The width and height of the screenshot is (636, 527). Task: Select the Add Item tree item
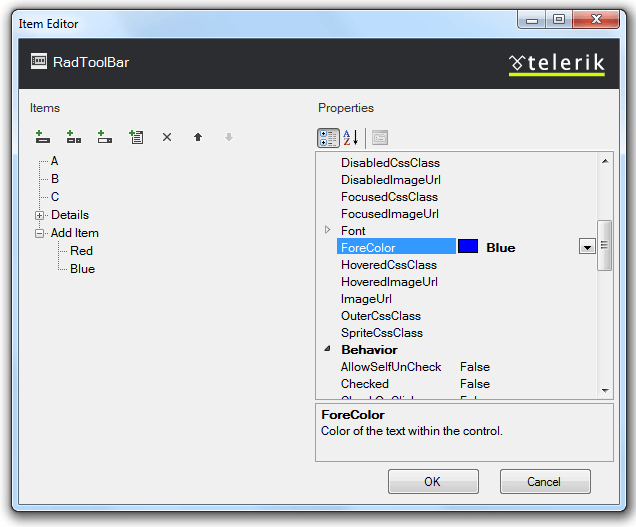[x=75, y=233]
